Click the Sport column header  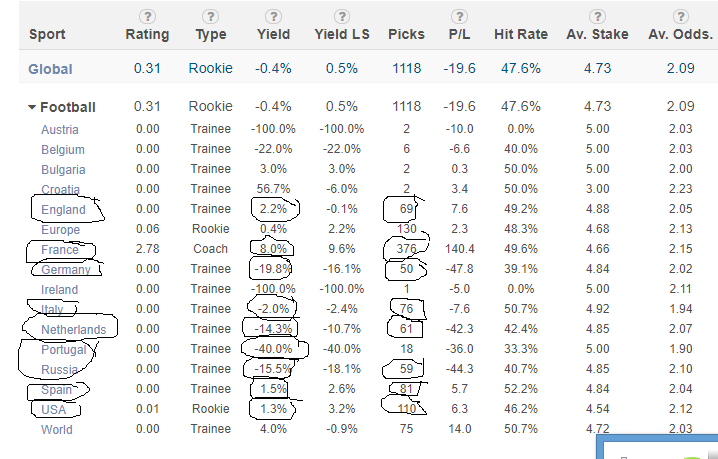47,34
